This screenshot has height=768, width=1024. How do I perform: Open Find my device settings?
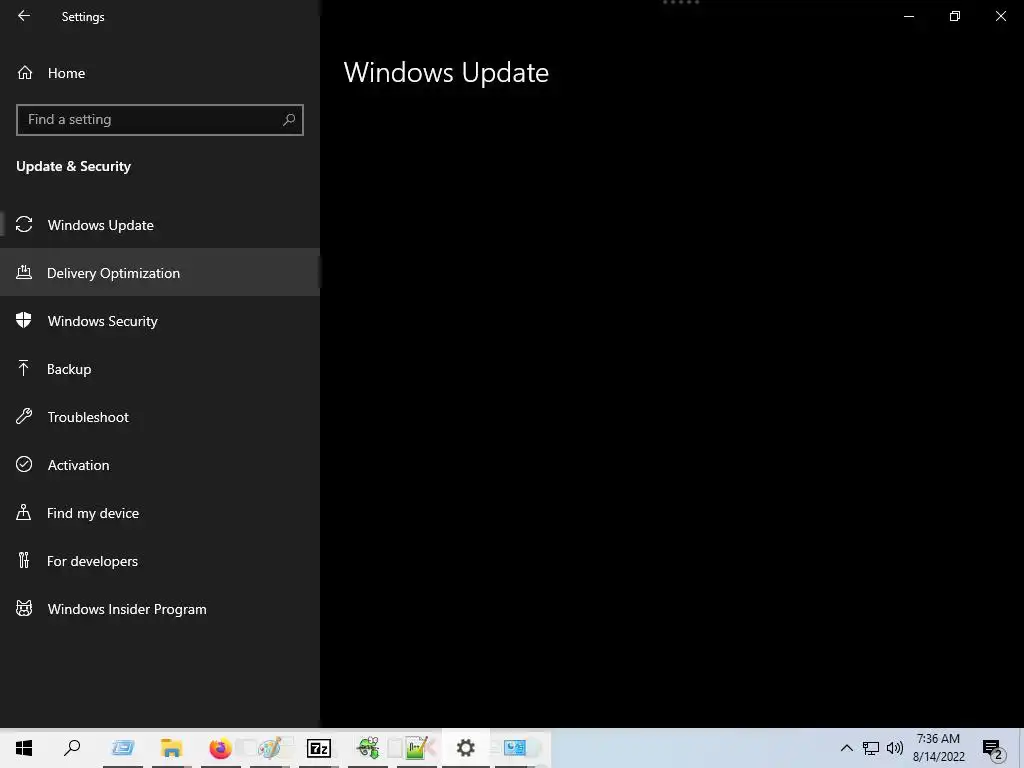coord(160,513)
